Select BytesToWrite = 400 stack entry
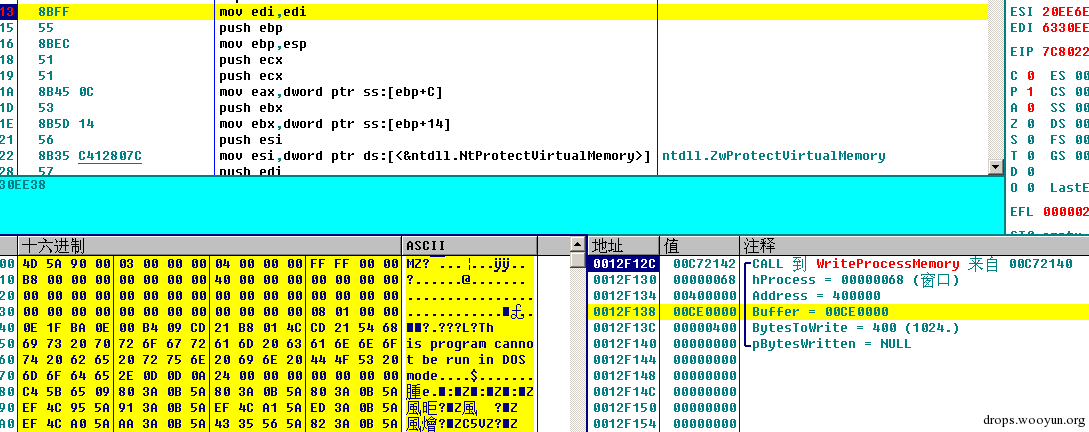The height and width of the screenshot is (432, 1089). [857, 328]
